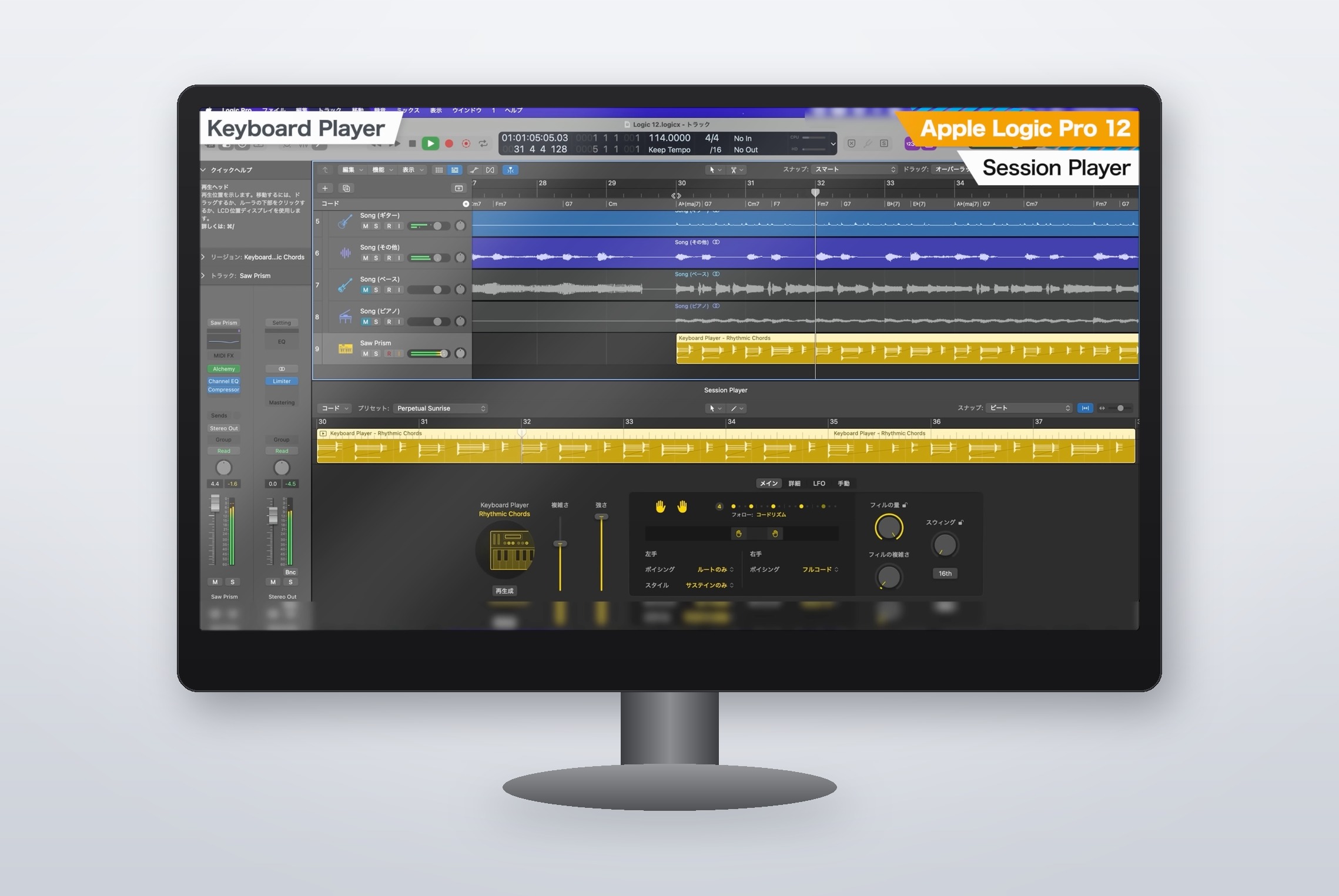Open the Limiter plug-in slot
The height and width of the screenshot is (896, 1339).
282,381
